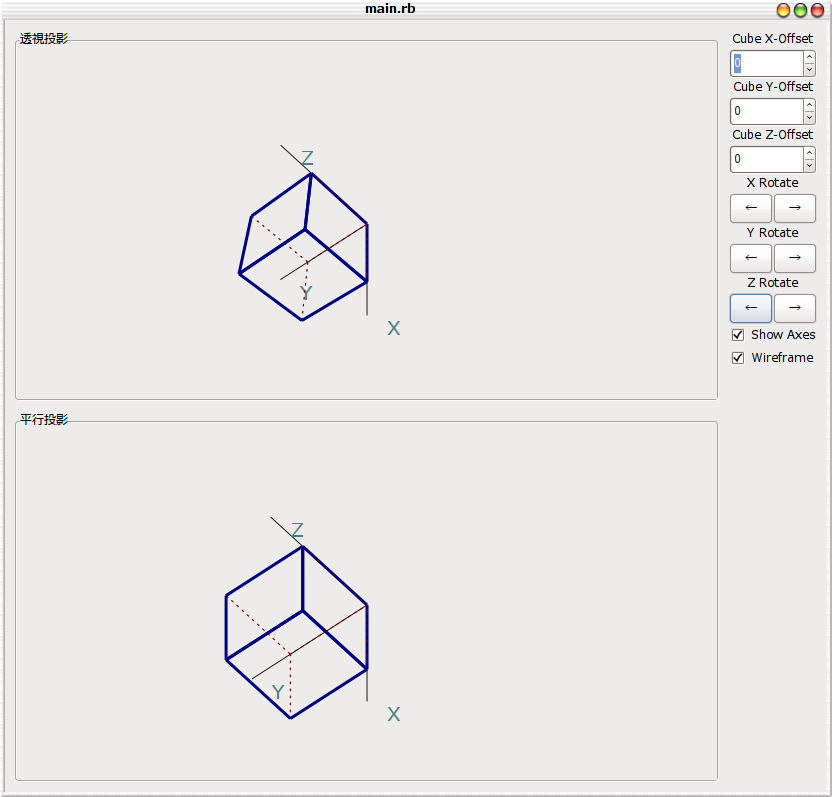Close the main.rb window with red button
This screenshot has height=797, width=832.
(x=817, y=10)
